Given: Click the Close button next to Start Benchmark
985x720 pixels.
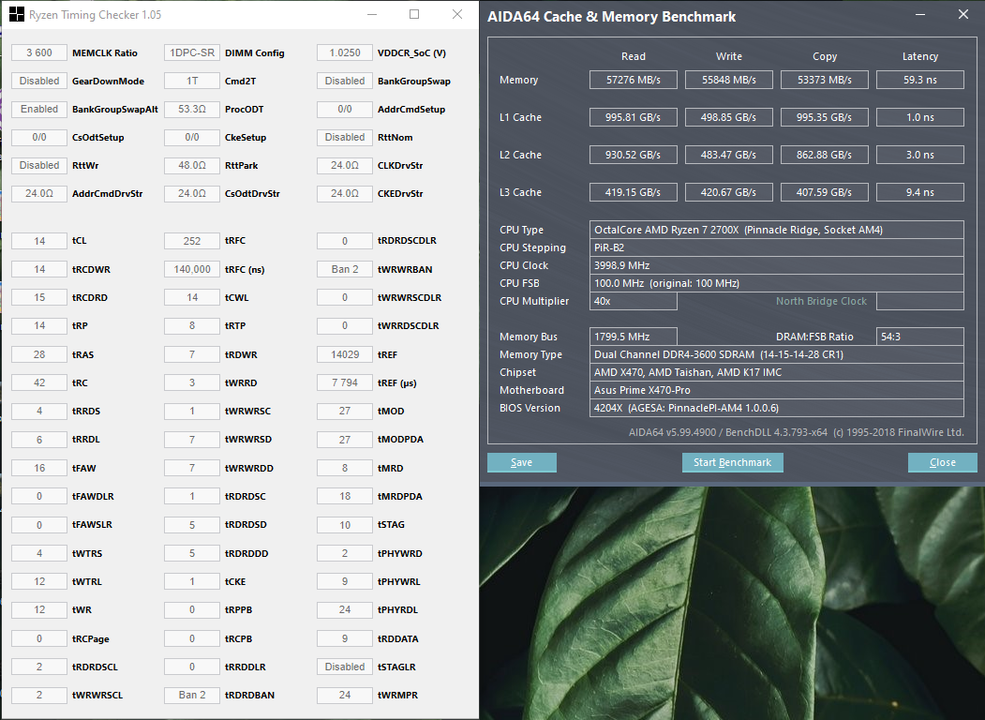Looking at the screenshot, I should (x=942, y=462).
